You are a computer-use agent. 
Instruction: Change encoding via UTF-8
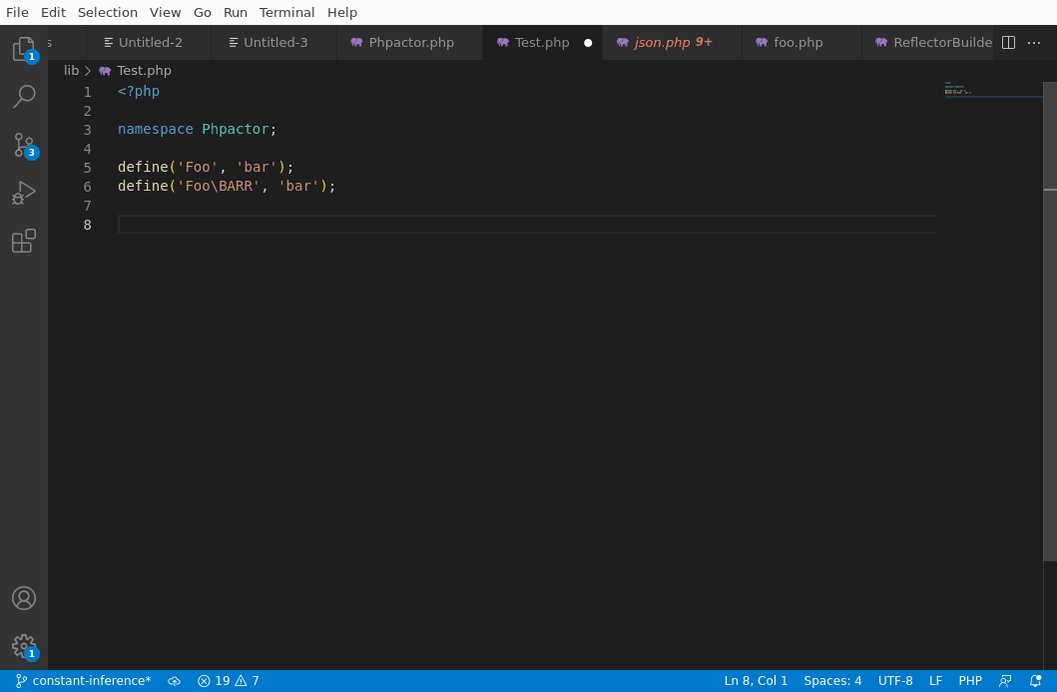(x=895, y=681)
